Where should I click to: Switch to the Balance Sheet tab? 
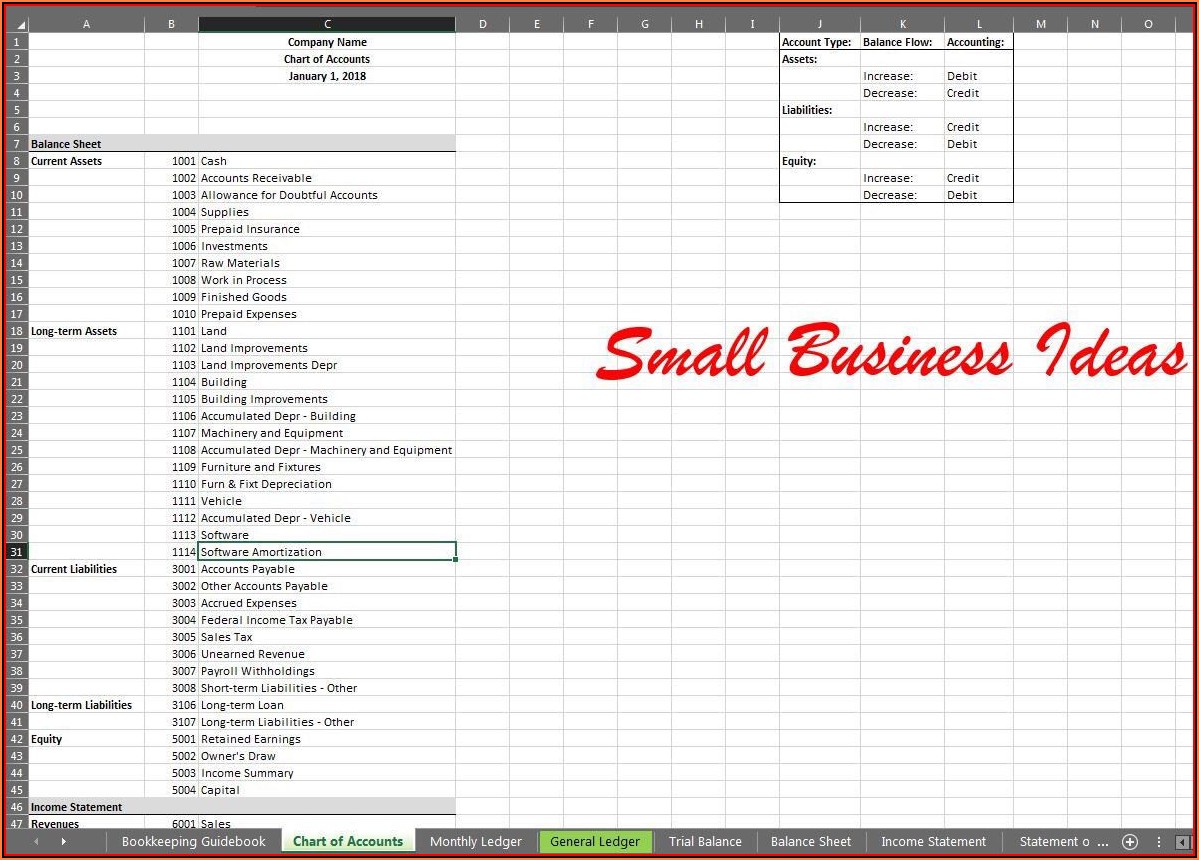(x=810, y=842)
